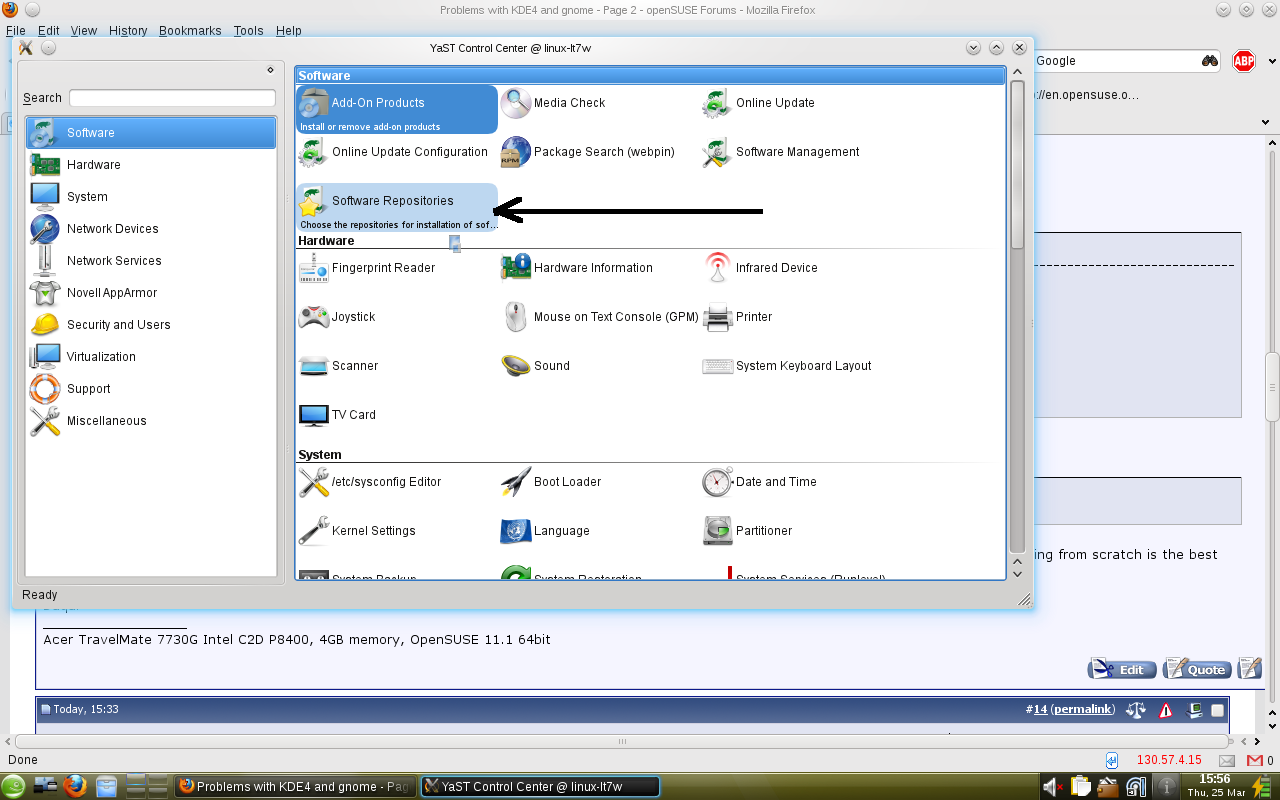Open the Boot Loader module
Viewport: 1280px width, 800px height.
click(551, 482)
